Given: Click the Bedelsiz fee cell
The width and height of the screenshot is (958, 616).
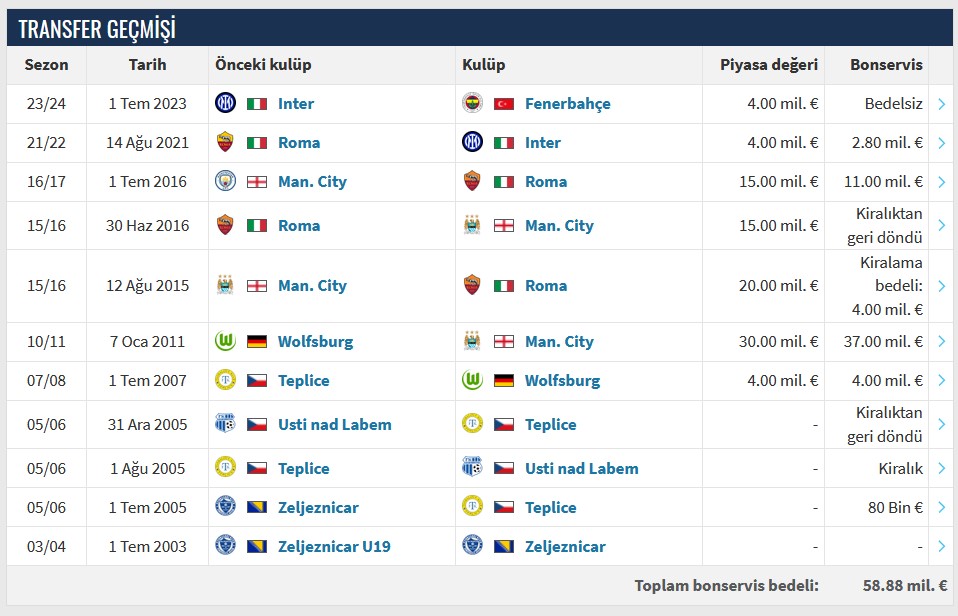Looking at the screenshot, I should tap(893, 103).
